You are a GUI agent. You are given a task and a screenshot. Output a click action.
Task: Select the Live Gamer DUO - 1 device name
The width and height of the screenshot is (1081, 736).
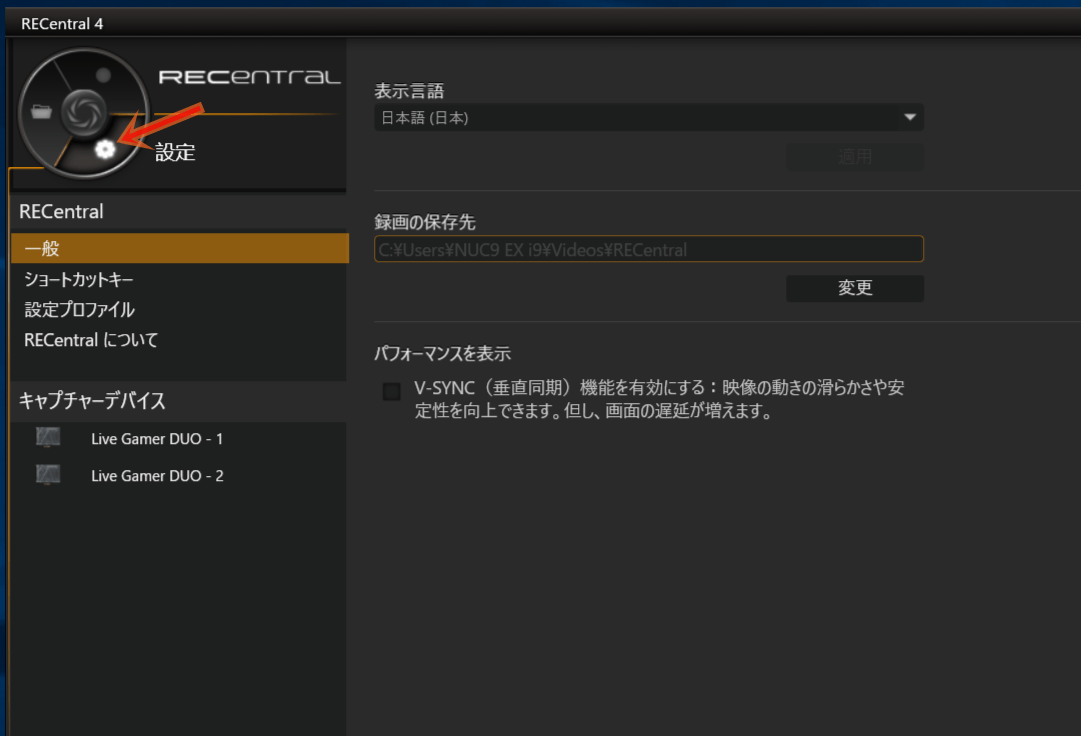pyautogui.click(x=157, y=439)
